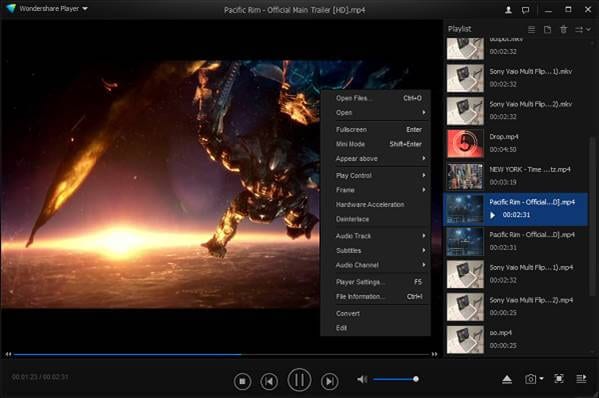Click the Playlist panel title

[460, 29]
